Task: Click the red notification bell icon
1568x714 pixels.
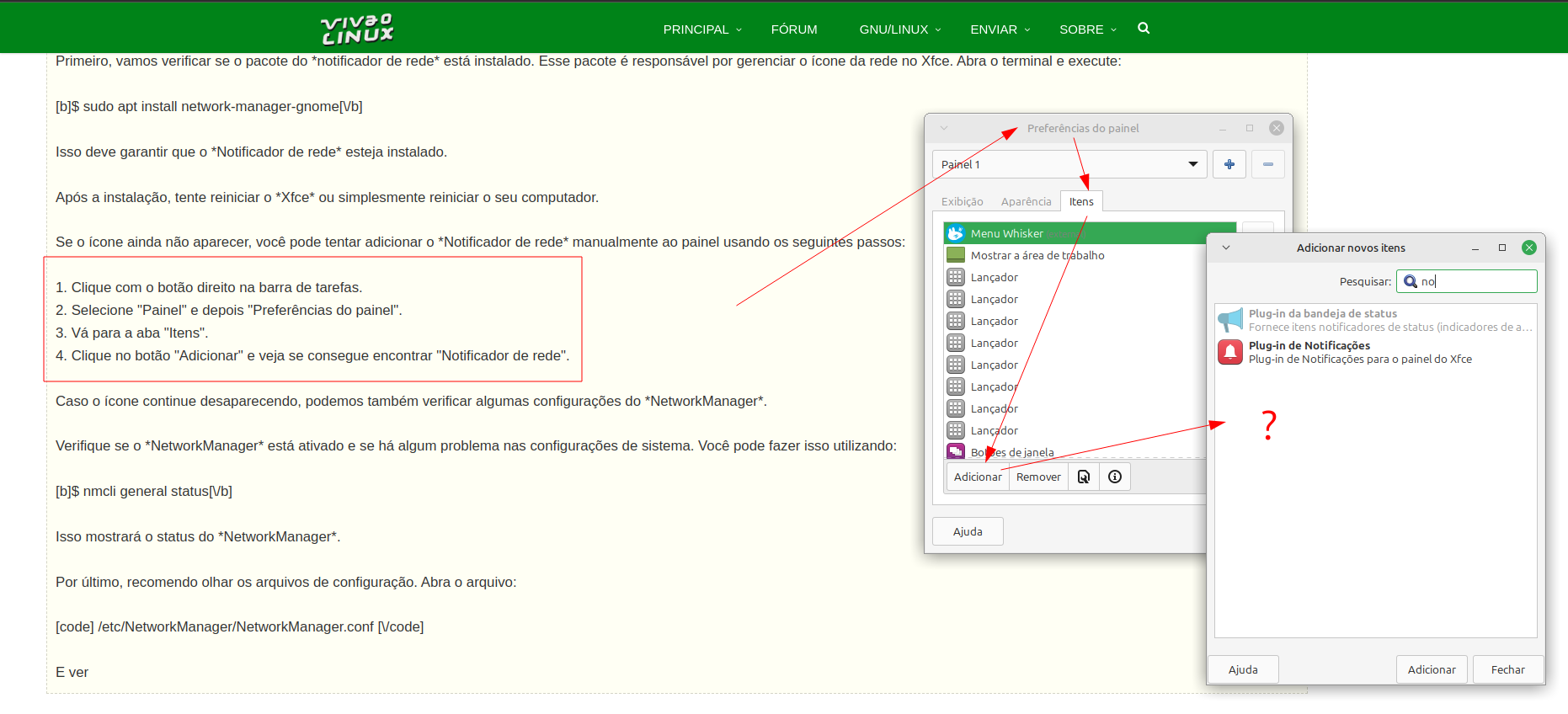Action: (1230, 352)
